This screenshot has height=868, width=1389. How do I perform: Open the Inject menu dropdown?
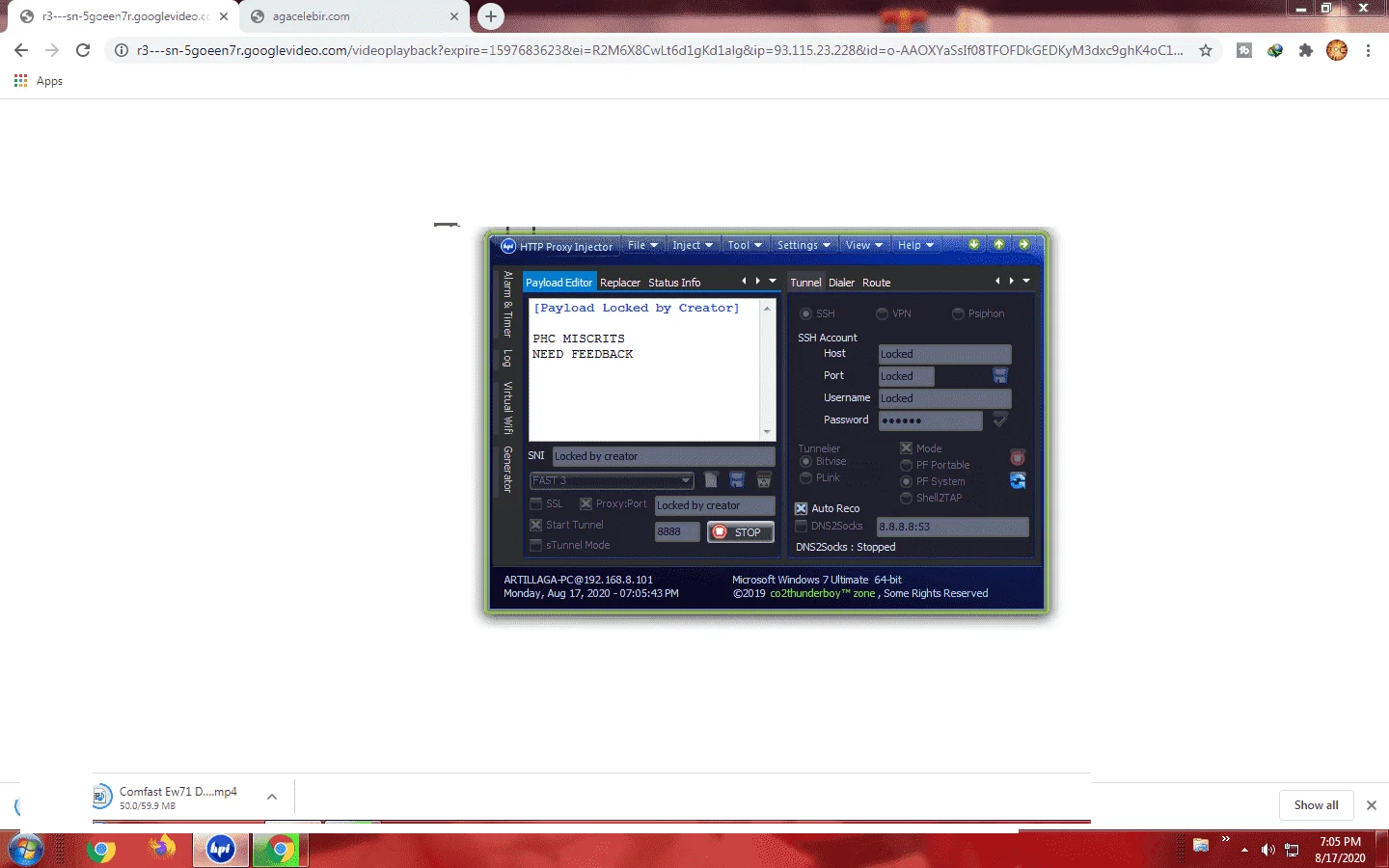(693, 245)
